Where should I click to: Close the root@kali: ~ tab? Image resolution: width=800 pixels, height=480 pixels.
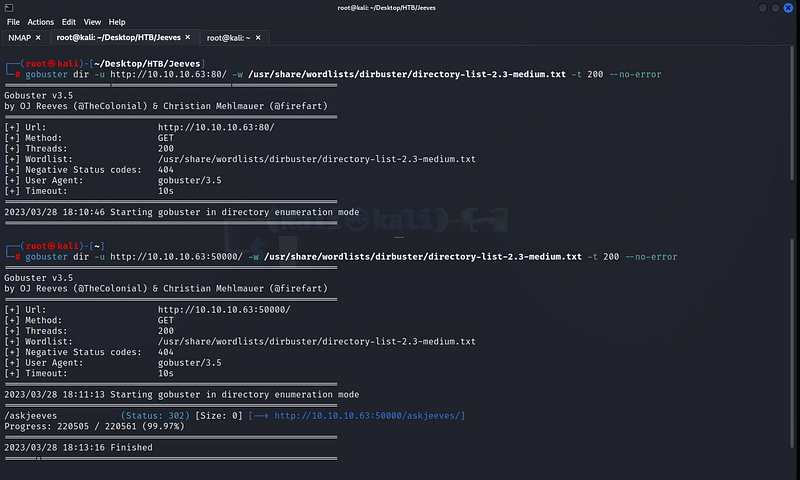pos(258,38)
